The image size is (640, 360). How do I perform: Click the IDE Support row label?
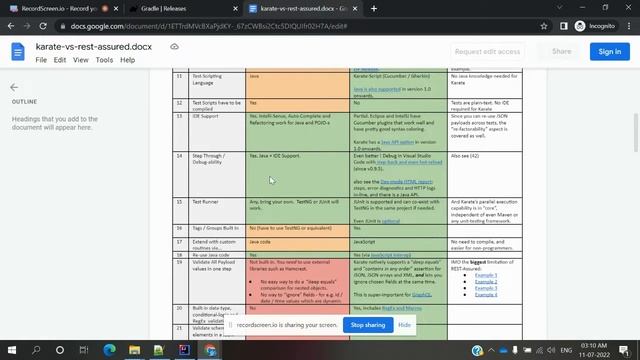click(205, 116)
